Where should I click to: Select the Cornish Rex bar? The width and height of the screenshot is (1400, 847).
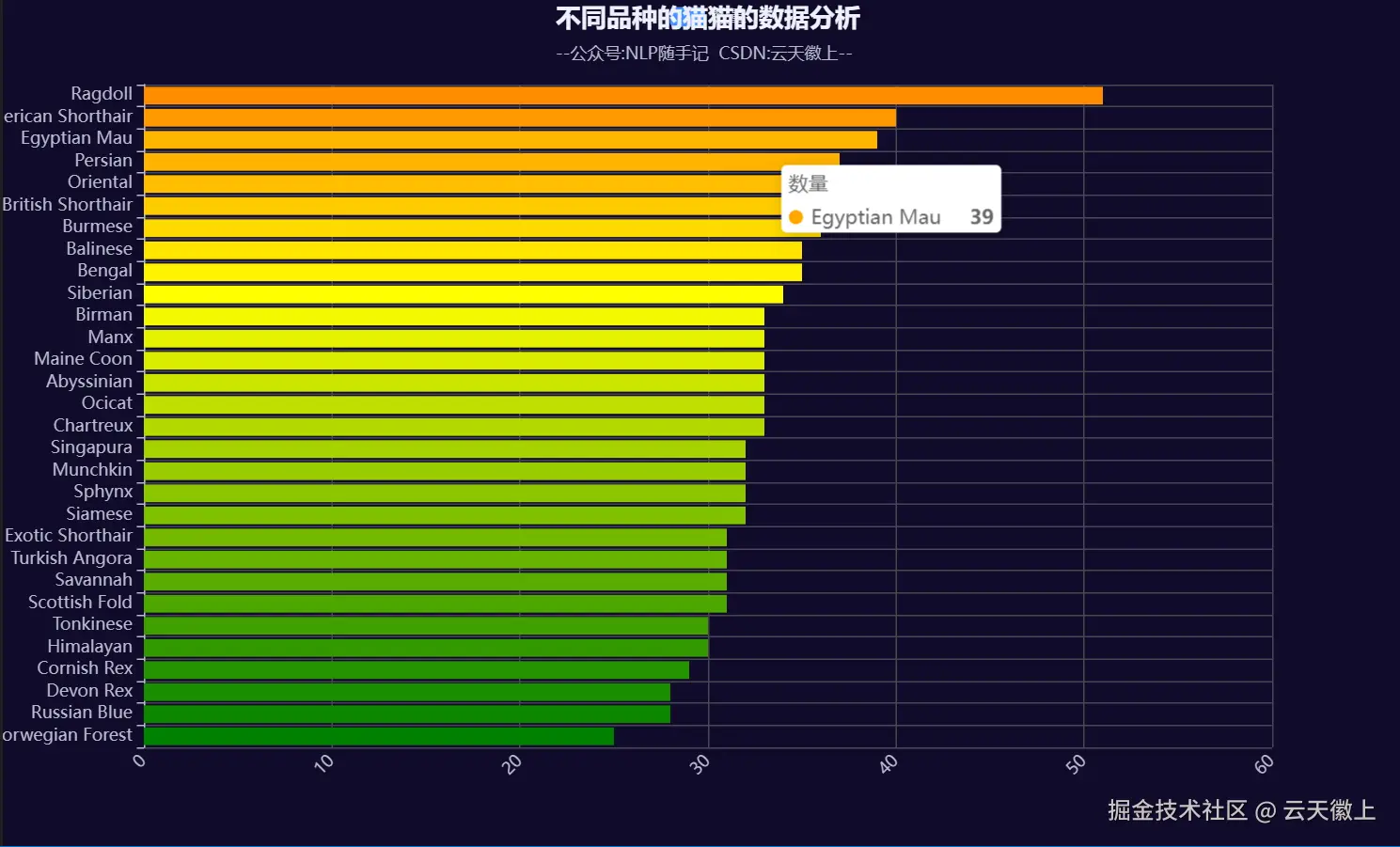click(x=417, y=669)
